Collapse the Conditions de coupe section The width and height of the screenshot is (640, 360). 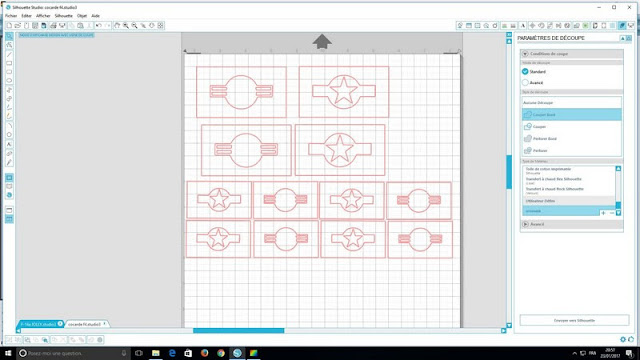coord(525,54)
